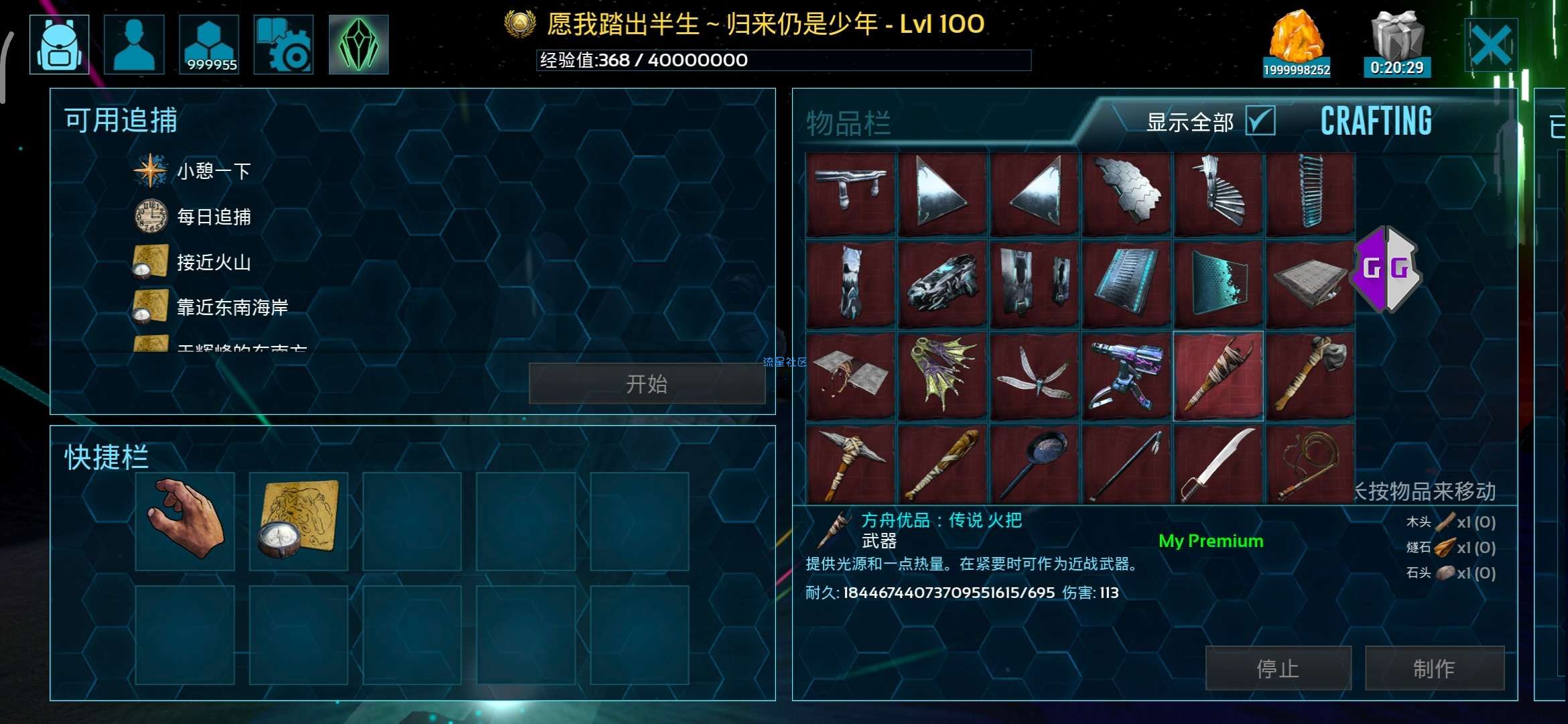
Task: Select the torch item in crafting grid
Action: 1218,376
